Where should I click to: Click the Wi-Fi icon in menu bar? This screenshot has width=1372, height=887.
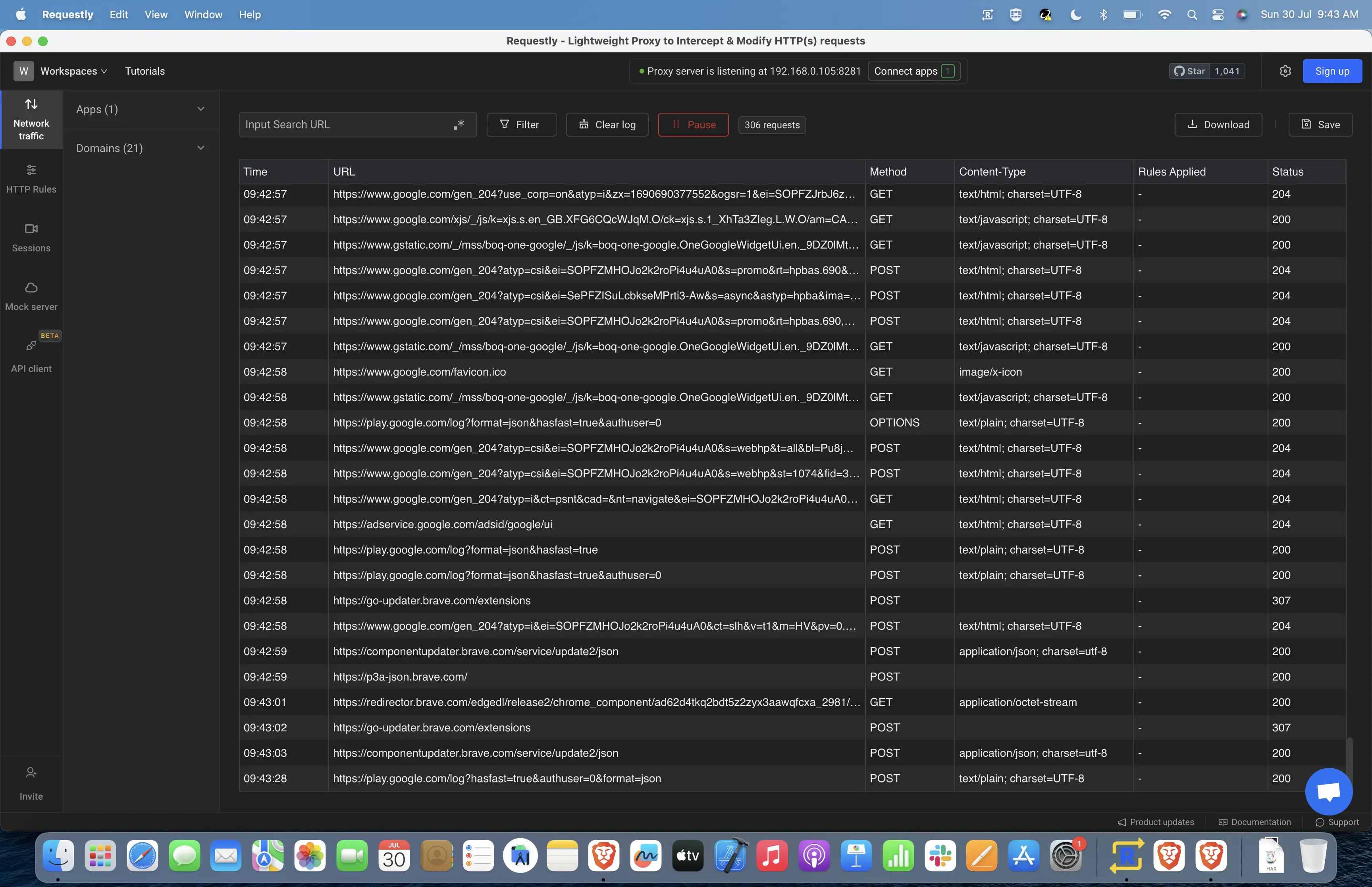tap(1164, 14)
